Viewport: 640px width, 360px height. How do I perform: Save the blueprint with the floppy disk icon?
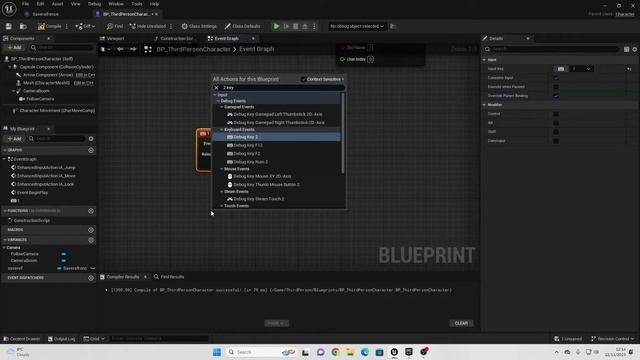pos(9,26)
